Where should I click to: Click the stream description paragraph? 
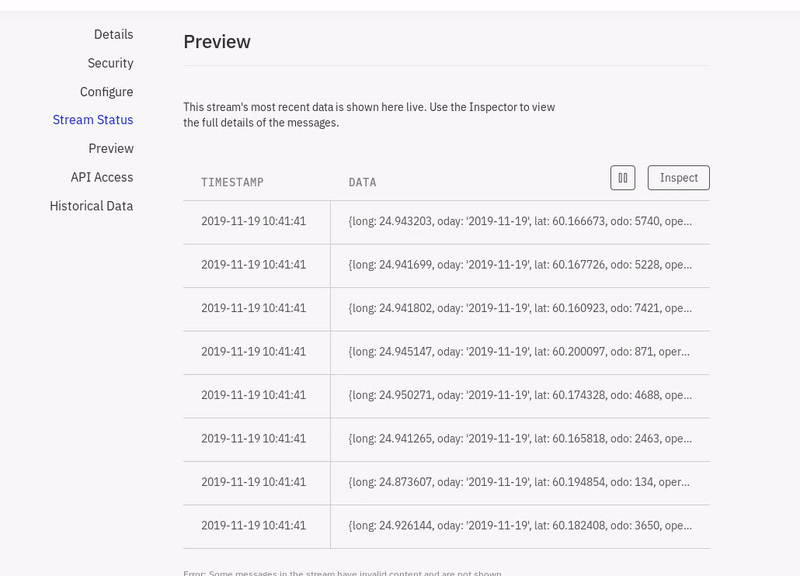click(369, 115)
